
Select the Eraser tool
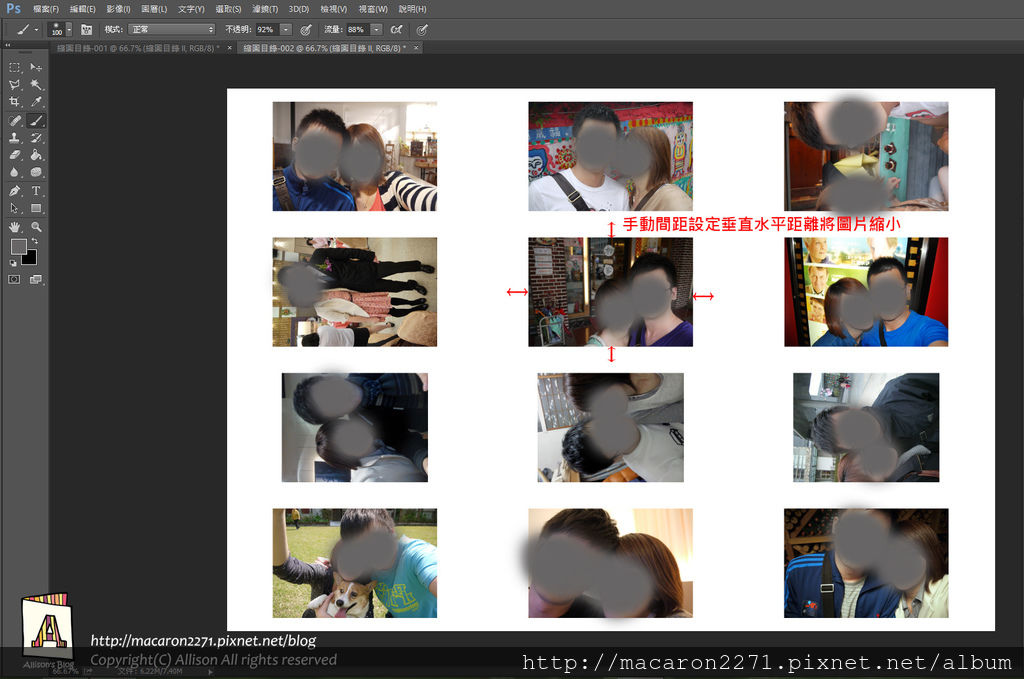pyautogui.click(x=14, y=155)
